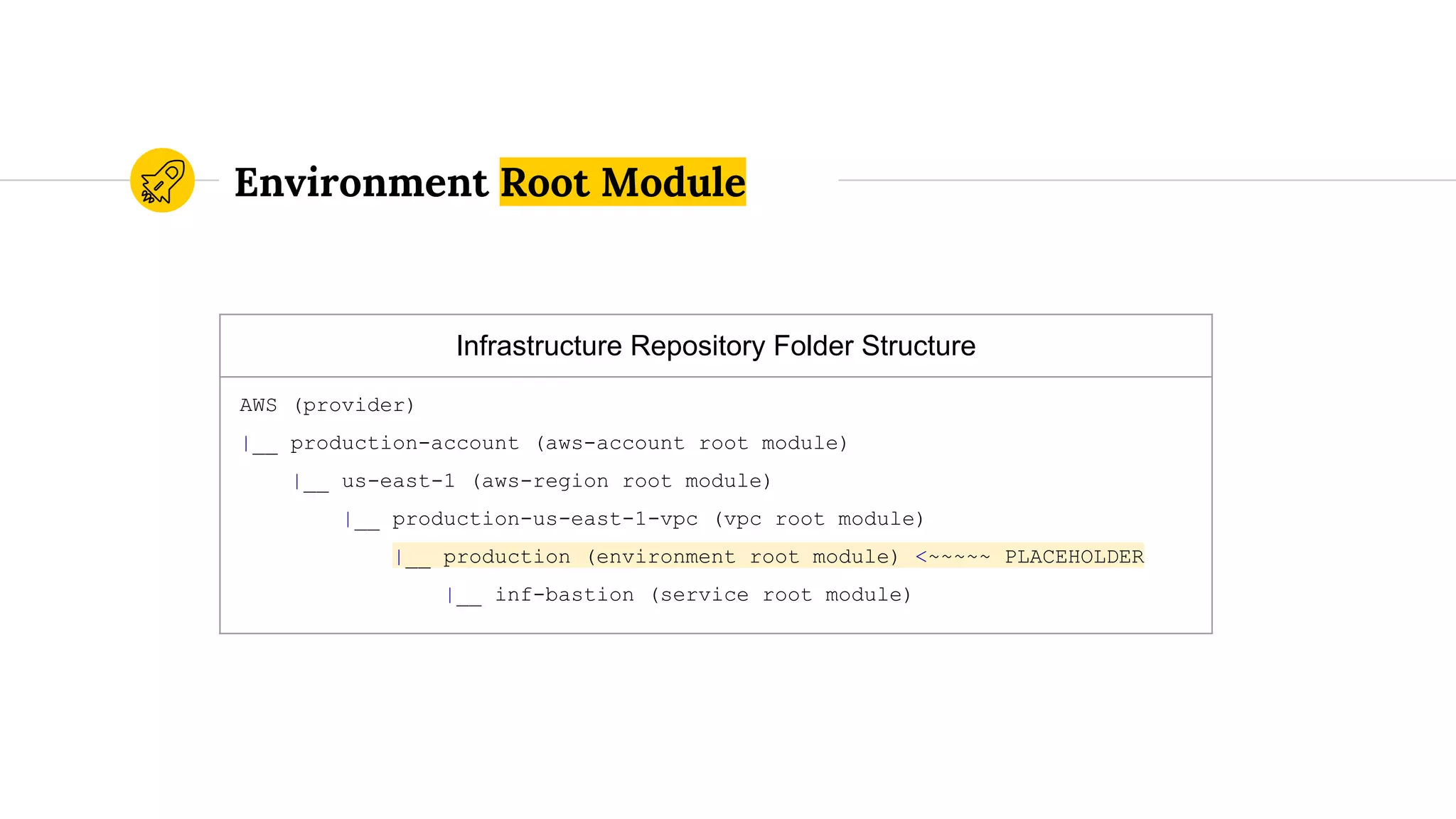Screen dimensions: 1456x819
Task: Select the 'Environment' title word
Action: pyautogui.click(x=361, y=182)
